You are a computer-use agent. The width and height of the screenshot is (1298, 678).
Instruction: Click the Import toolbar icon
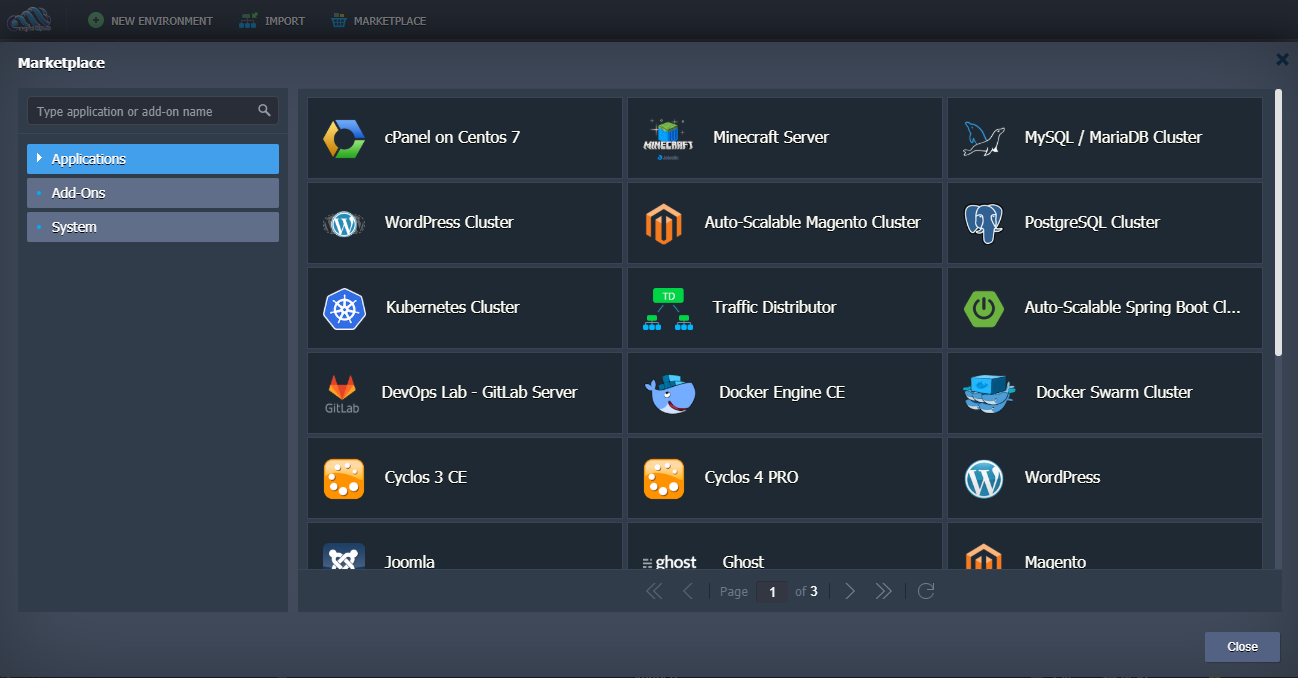click(x=248, y=20)
